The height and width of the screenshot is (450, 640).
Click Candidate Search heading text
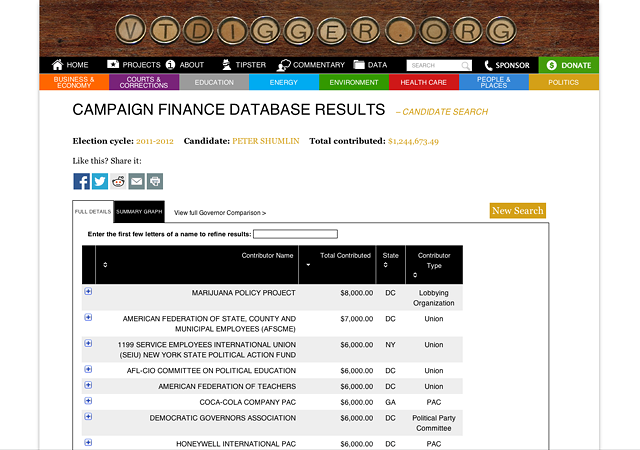pos(442,112)
